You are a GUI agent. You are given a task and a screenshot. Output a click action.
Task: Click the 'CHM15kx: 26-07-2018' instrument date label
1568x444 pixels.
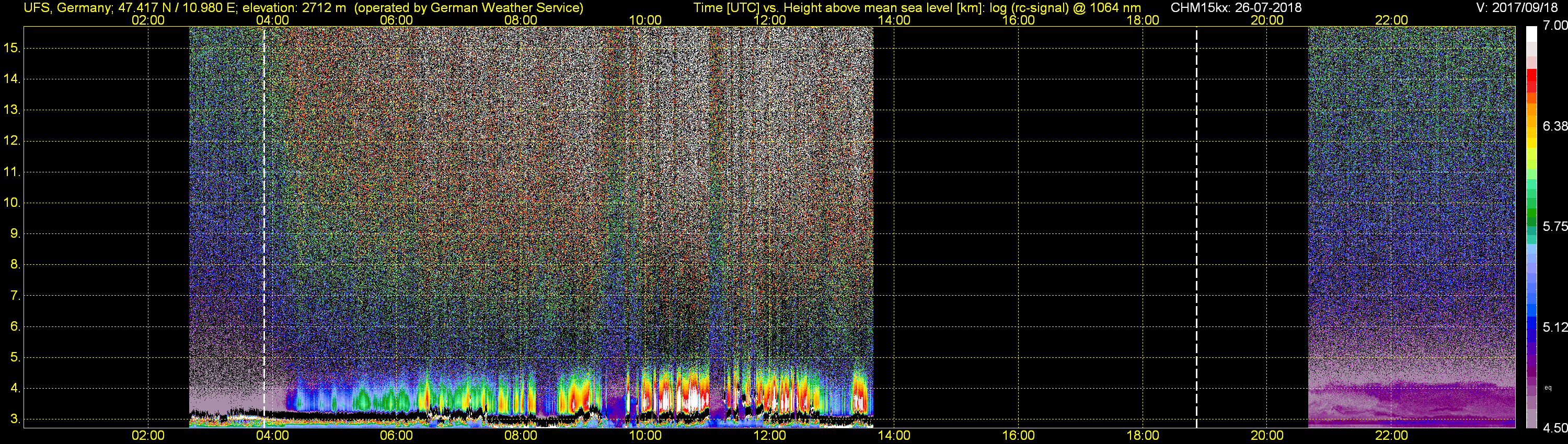pyautogui.click(x=1236, y=8)
